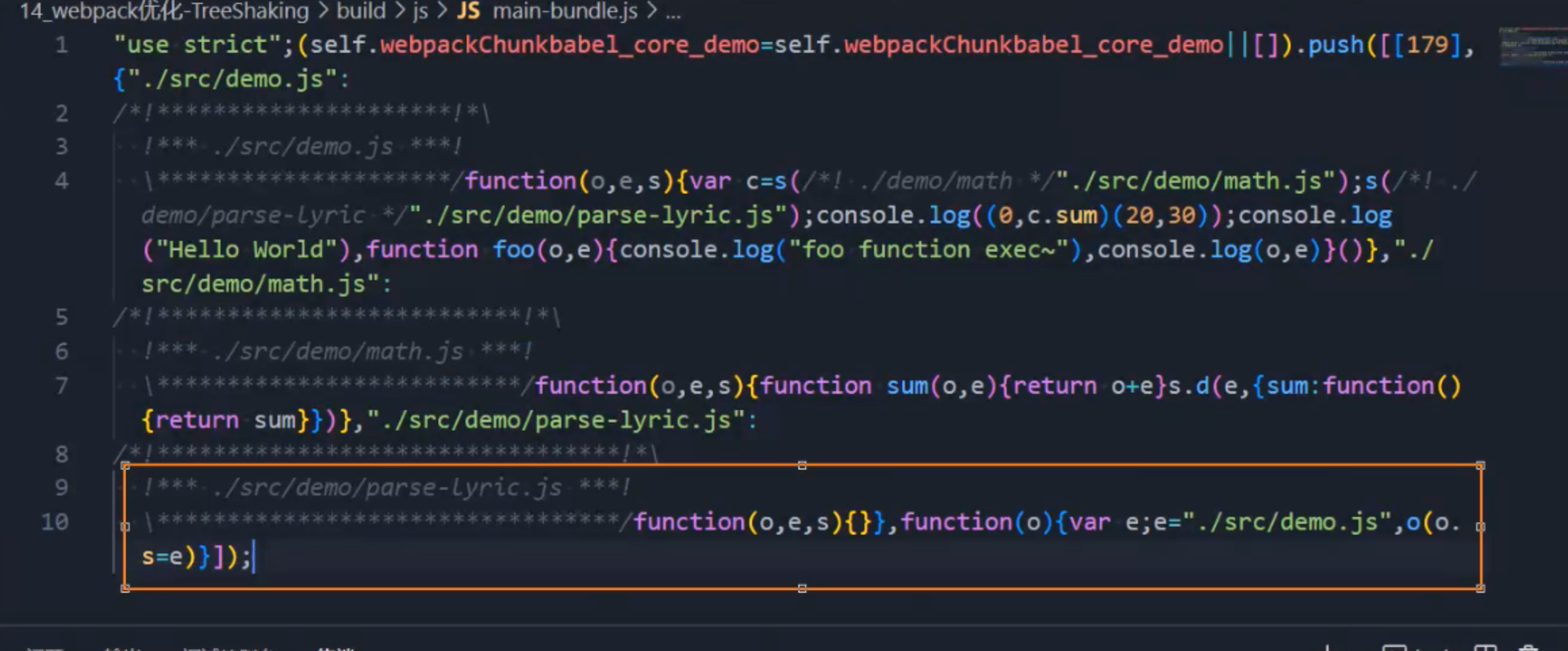Place cursor on "Hello World" string
The width and height of the screenshot is (1568, 651).
point(246,250)
